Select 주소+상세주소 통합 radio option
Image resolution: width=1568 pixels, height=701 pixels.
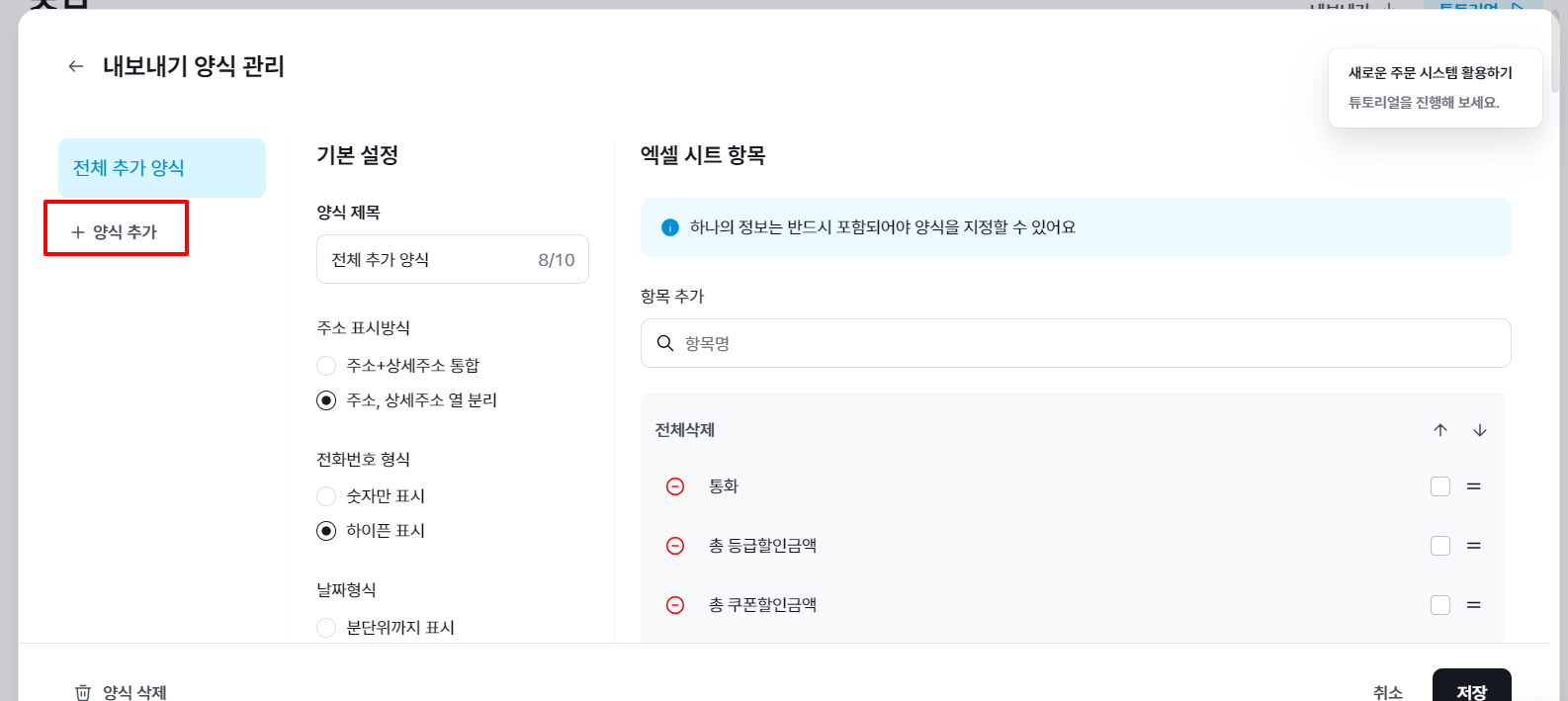(326, 366)
